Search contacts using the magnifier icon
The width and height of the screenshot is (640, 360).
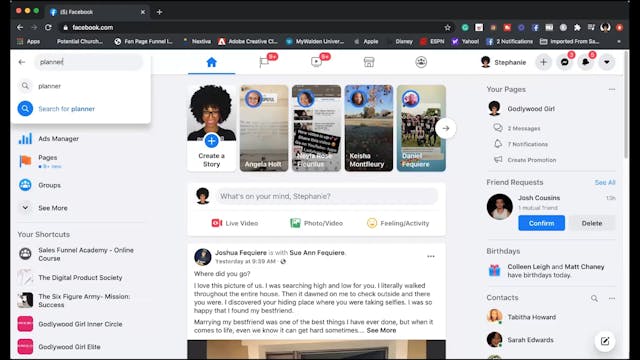[594, 298]
